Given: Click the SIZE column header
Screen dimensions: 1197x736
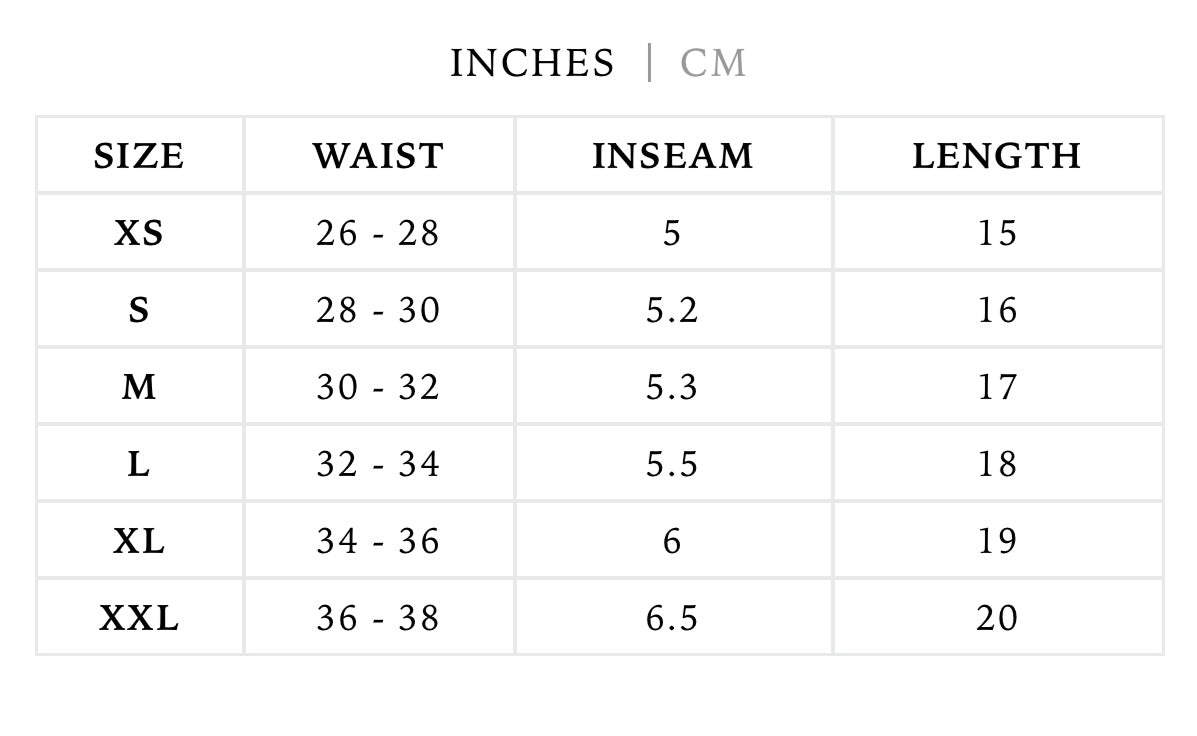Looking at the screenshot, I should (x=139, y=156).
